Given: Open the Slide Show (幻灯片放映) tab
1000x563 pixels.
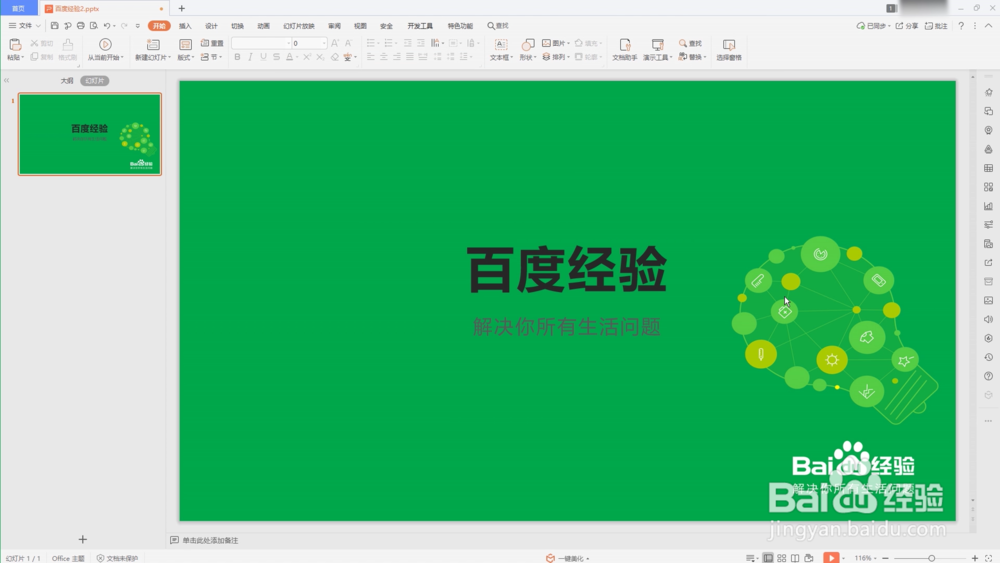Looking at the screenshot, I should 298,26.
